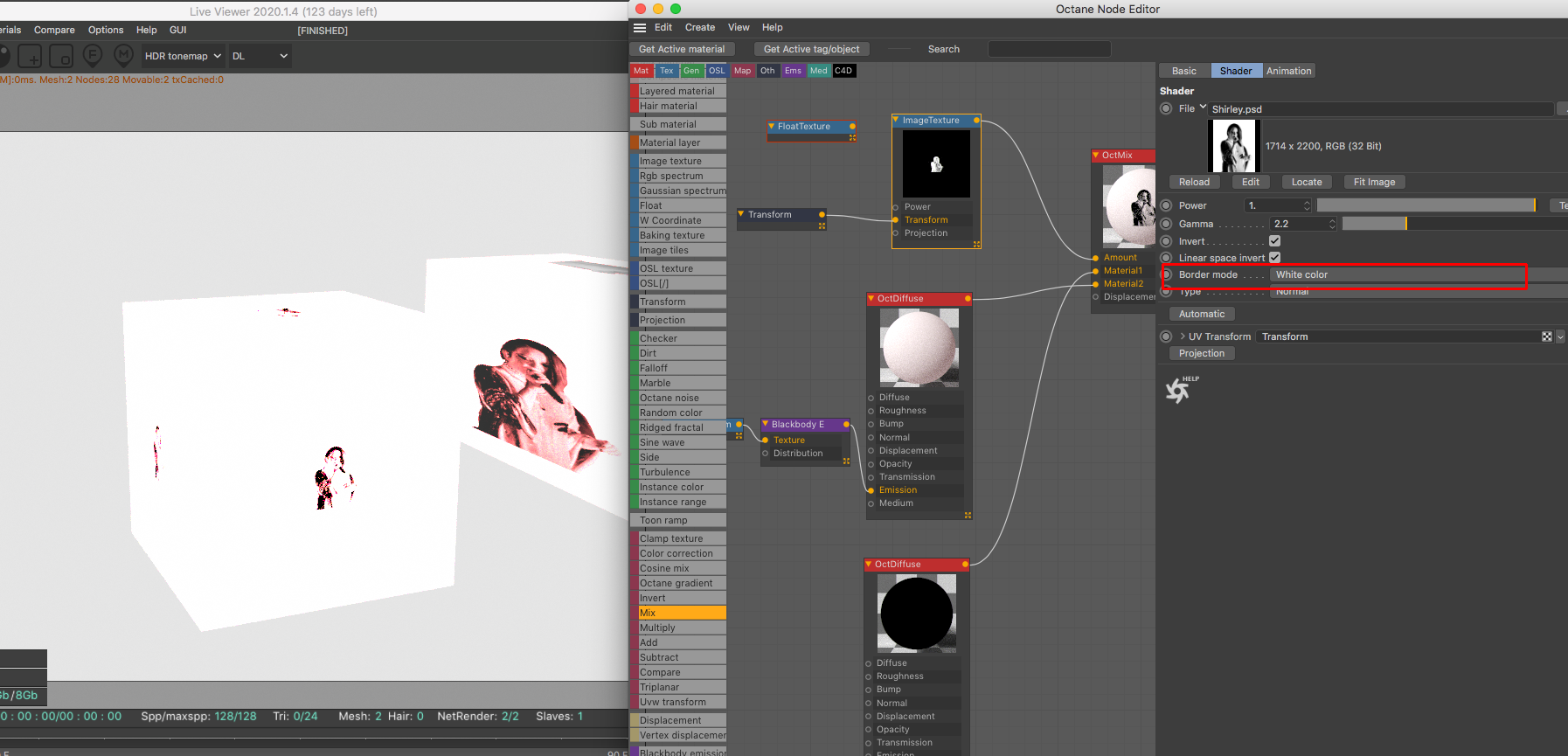Click the Get Active material button

click(682, 49)
